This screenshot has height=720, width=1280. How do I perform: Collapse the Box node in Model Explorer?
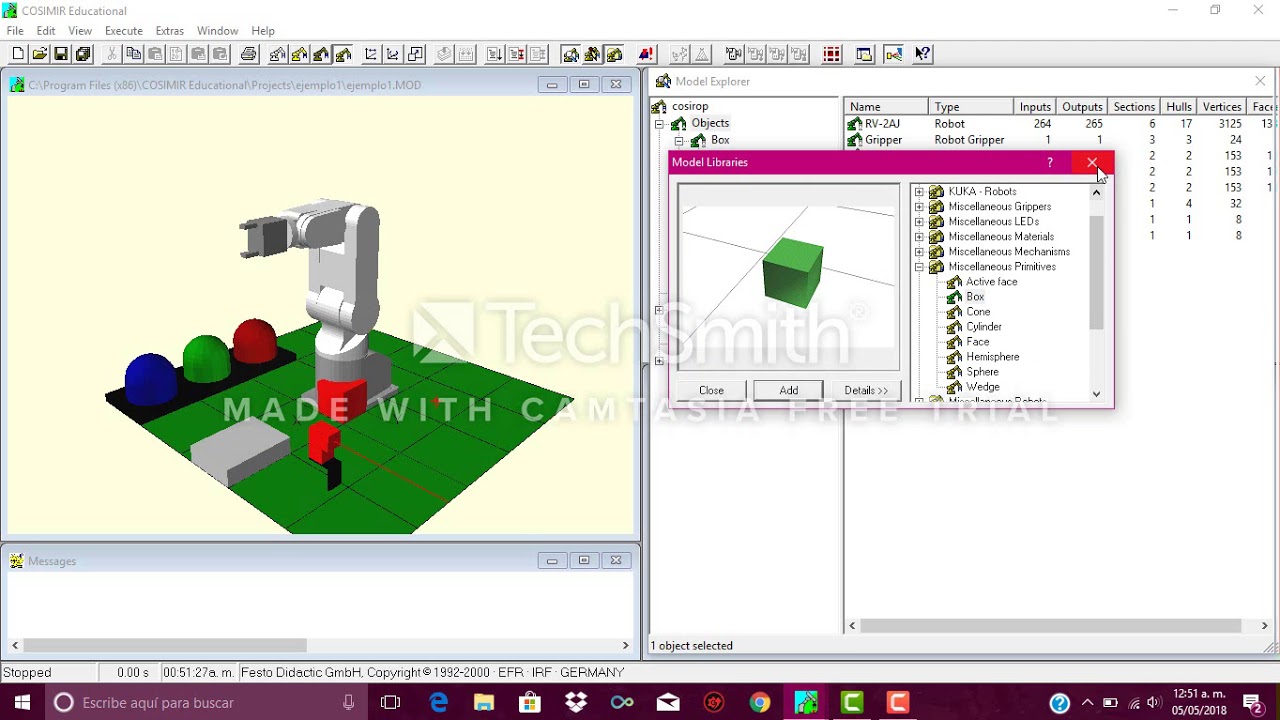coord(678,141)
